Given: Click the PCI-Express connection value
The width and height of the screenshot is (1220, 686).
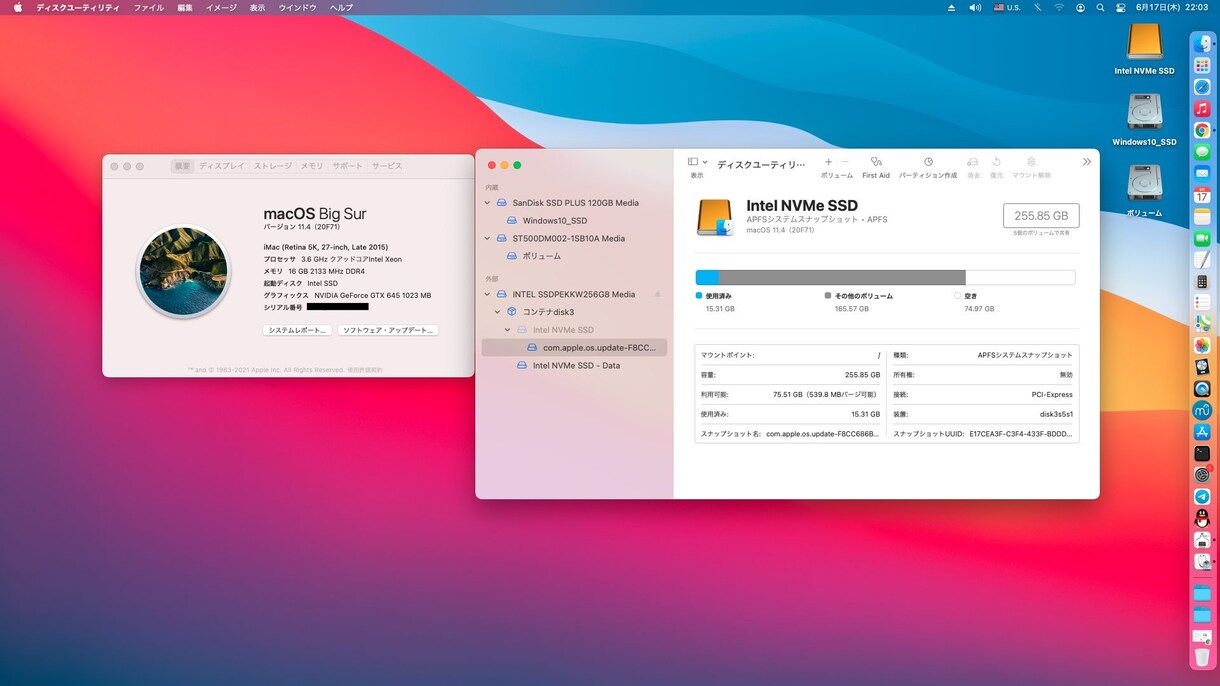Looking at the screenshot, I should pos(1052,394).
